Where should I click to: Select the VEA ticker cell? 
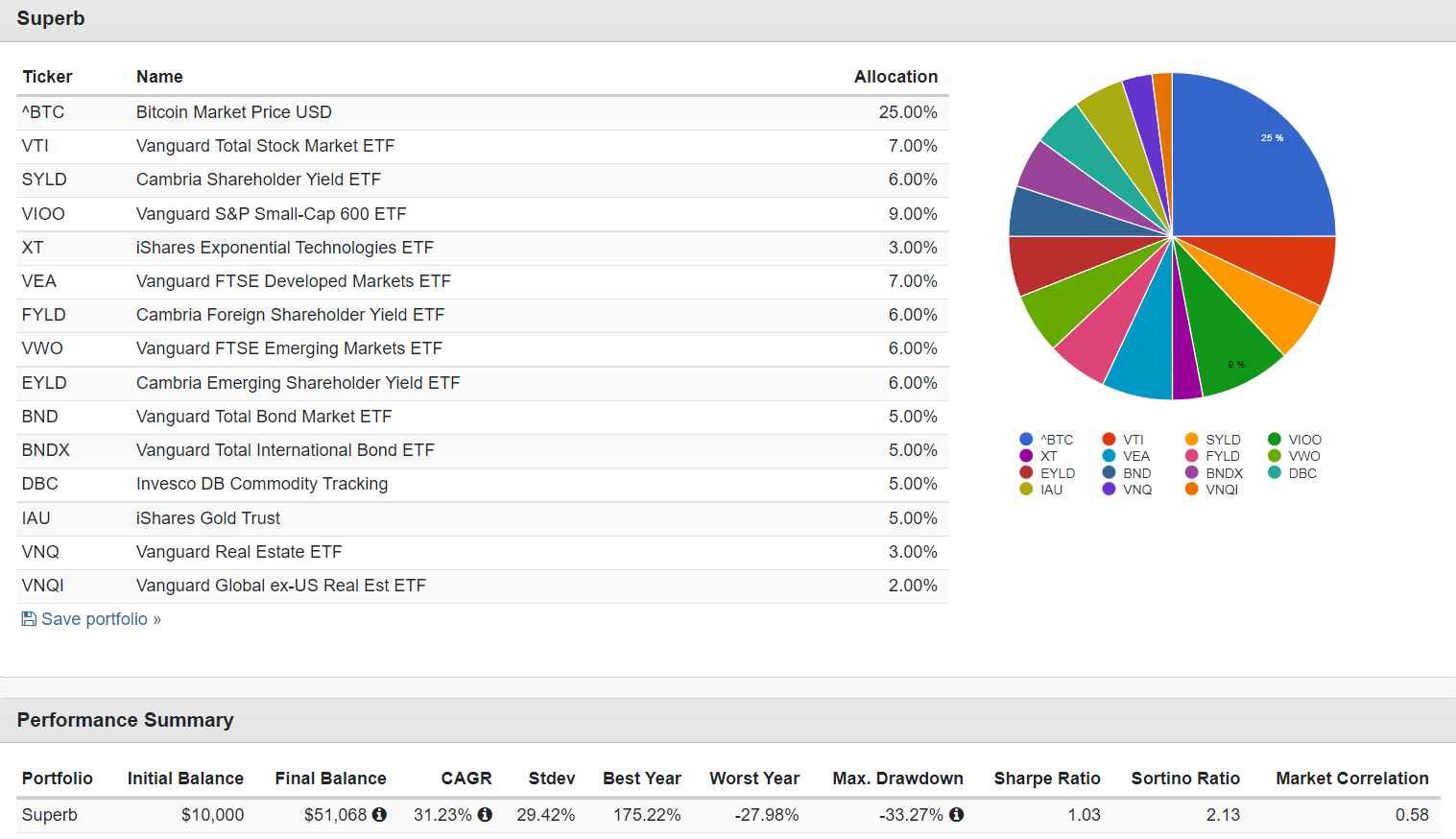39,281
